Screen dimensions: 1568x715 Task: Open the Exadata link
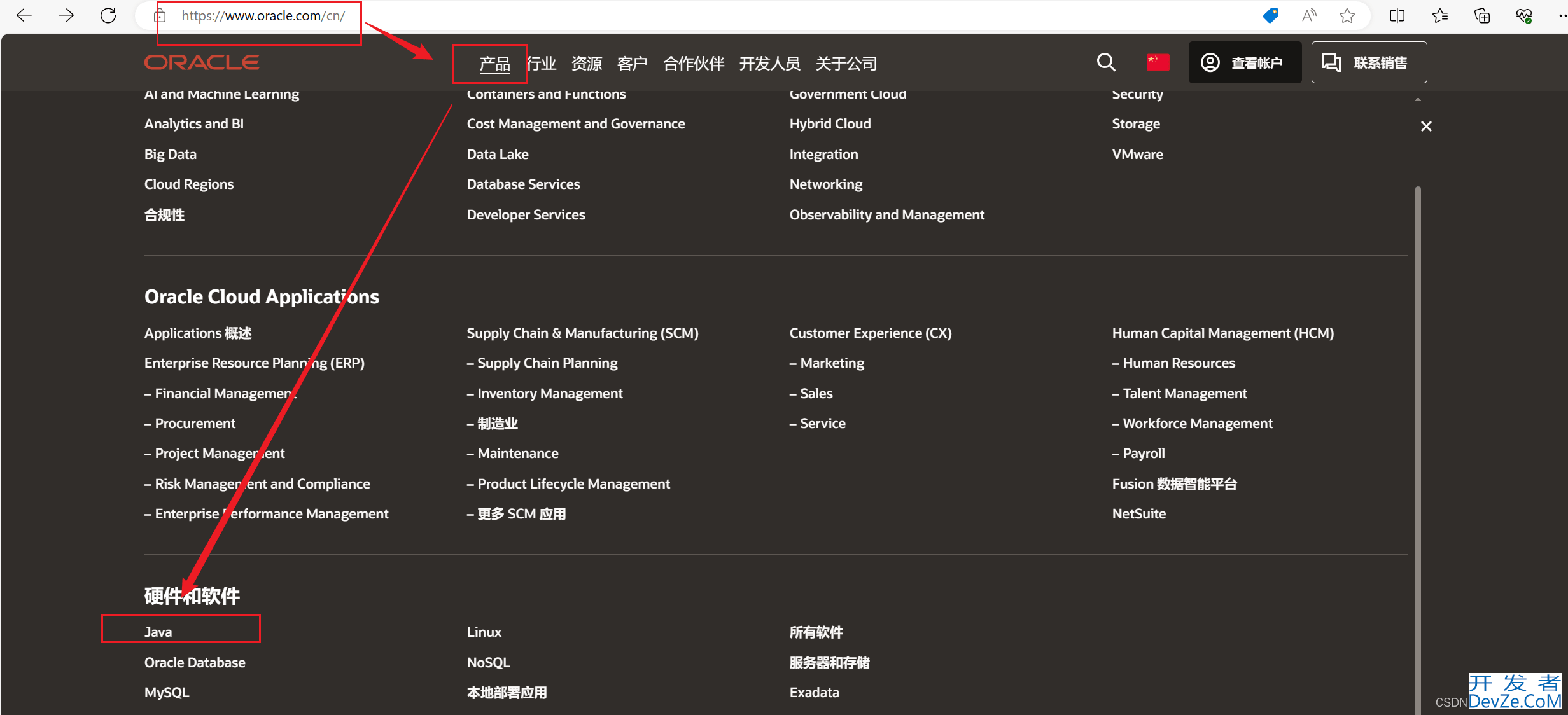click(815, 693)
